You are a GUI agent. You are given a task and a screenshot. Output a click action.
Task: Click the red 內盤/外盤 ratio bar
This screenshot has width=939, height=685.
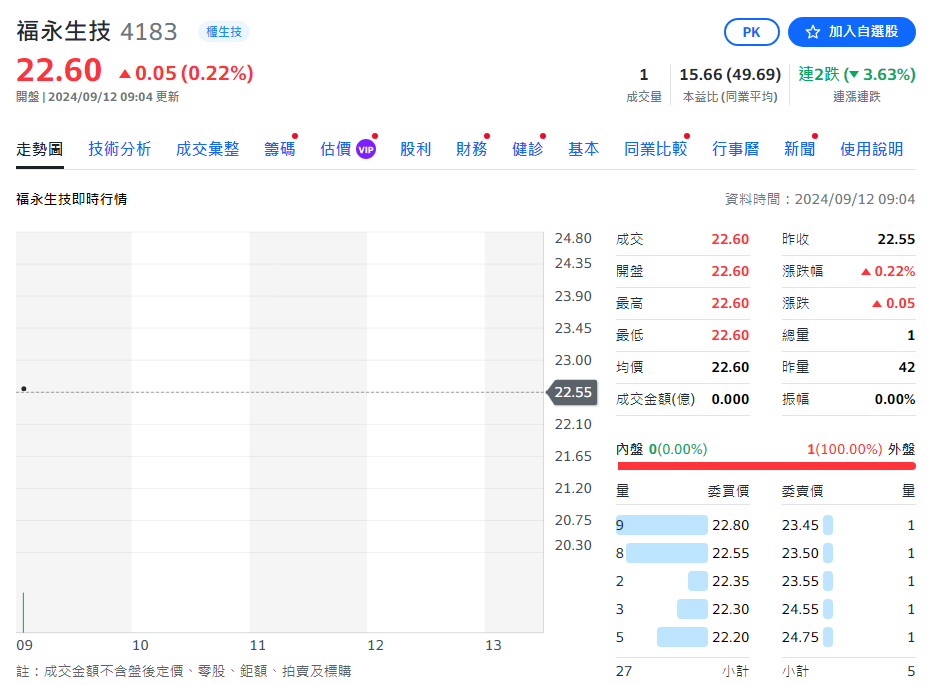coord(766,466)
